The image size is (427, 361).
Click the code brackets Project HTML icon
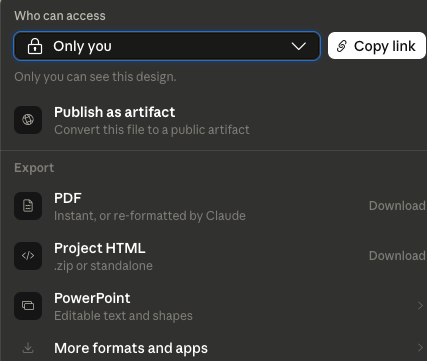pos(28,256)
